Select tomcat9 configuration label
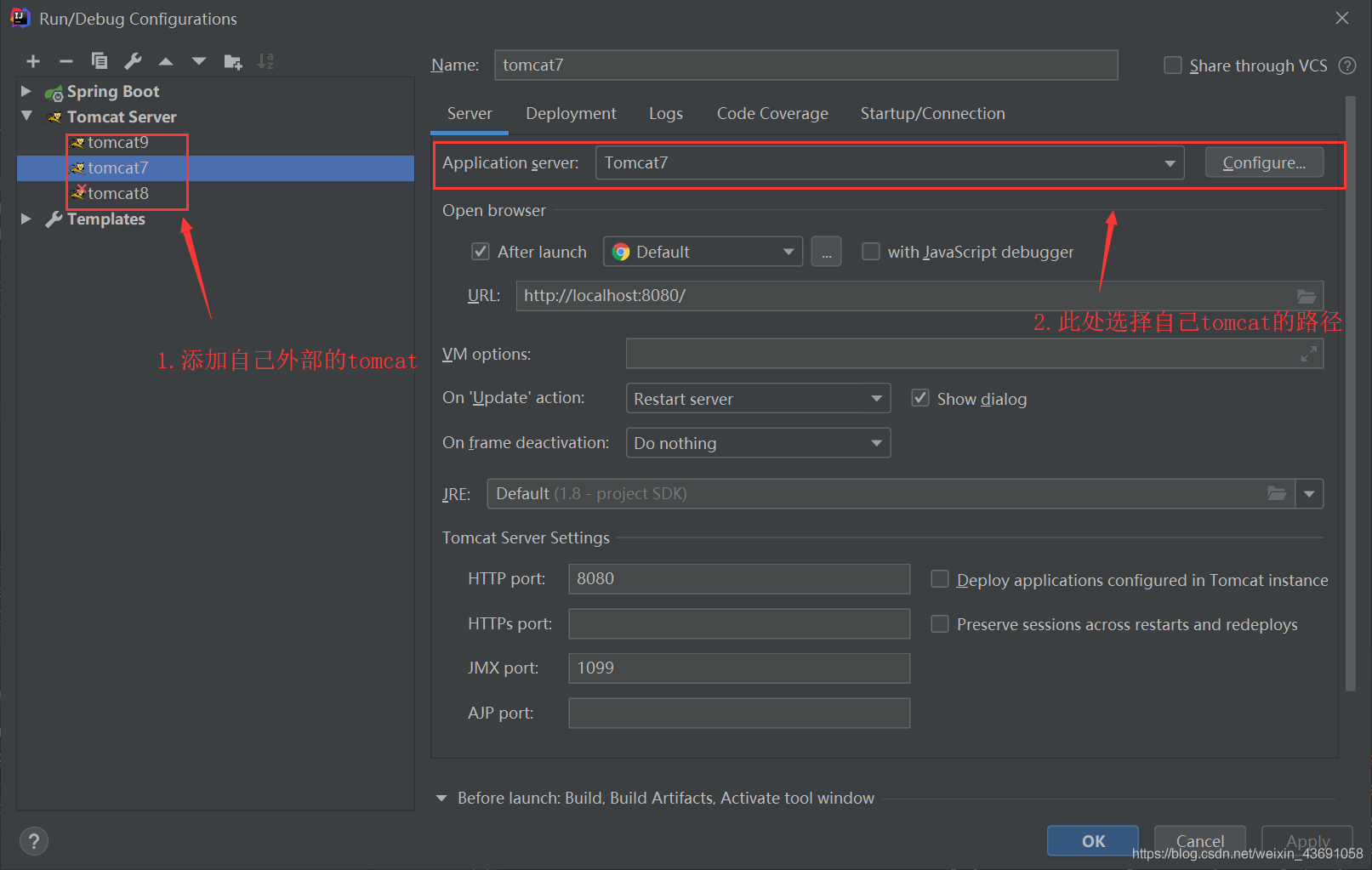 [x=118, y=143]
